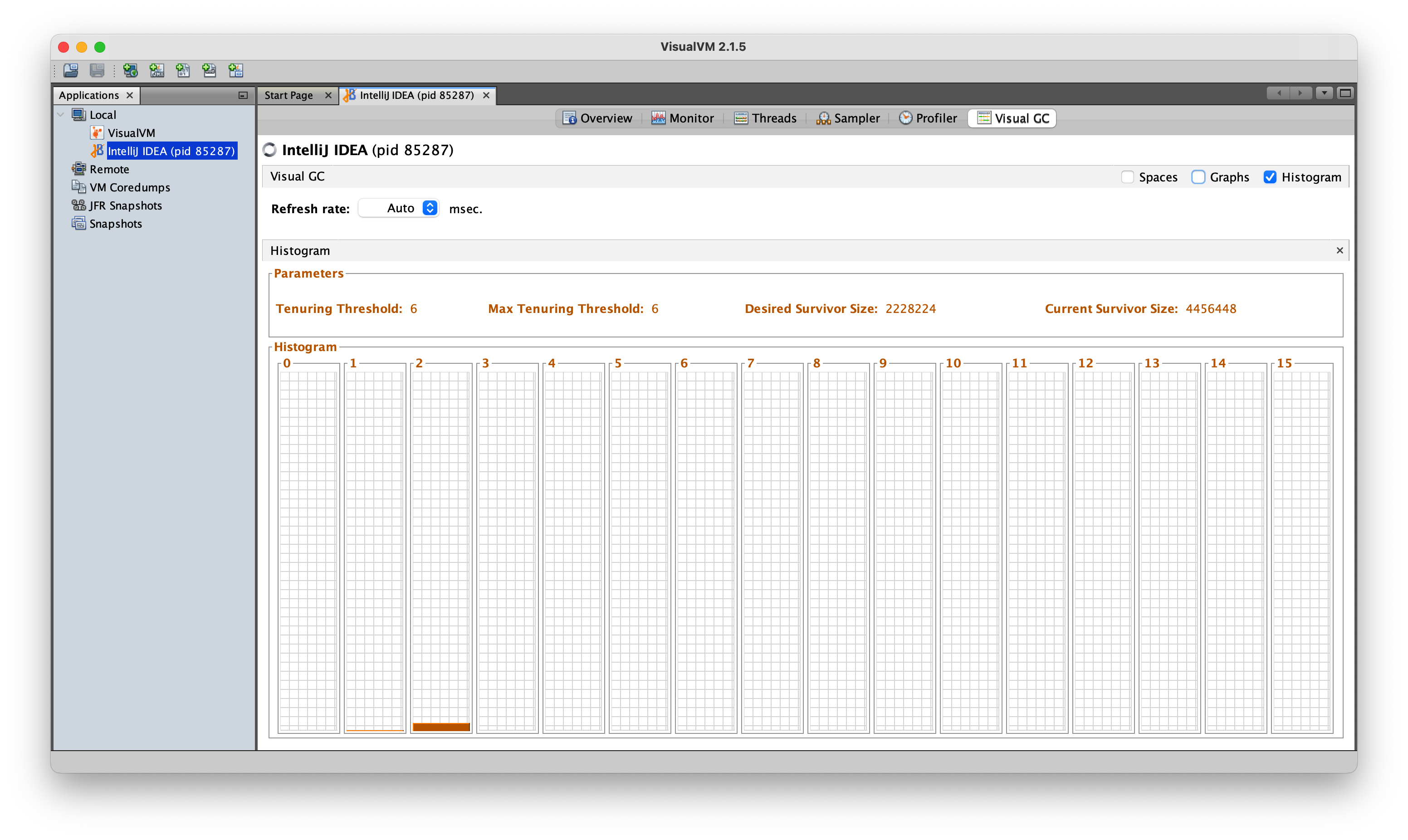This screenshot has width=1408, height=840.
Task: Click the Local computer icon in tree
Action: tap(78, 114)
